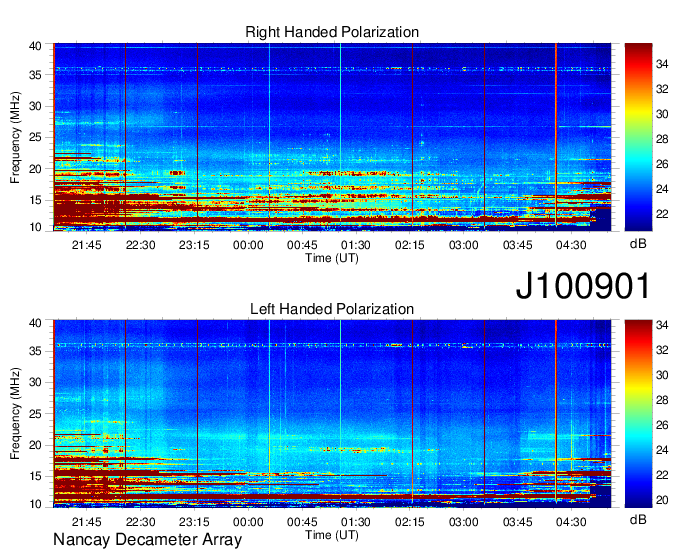Click the 40 MHz tick on bottom plot

point(35,323)
